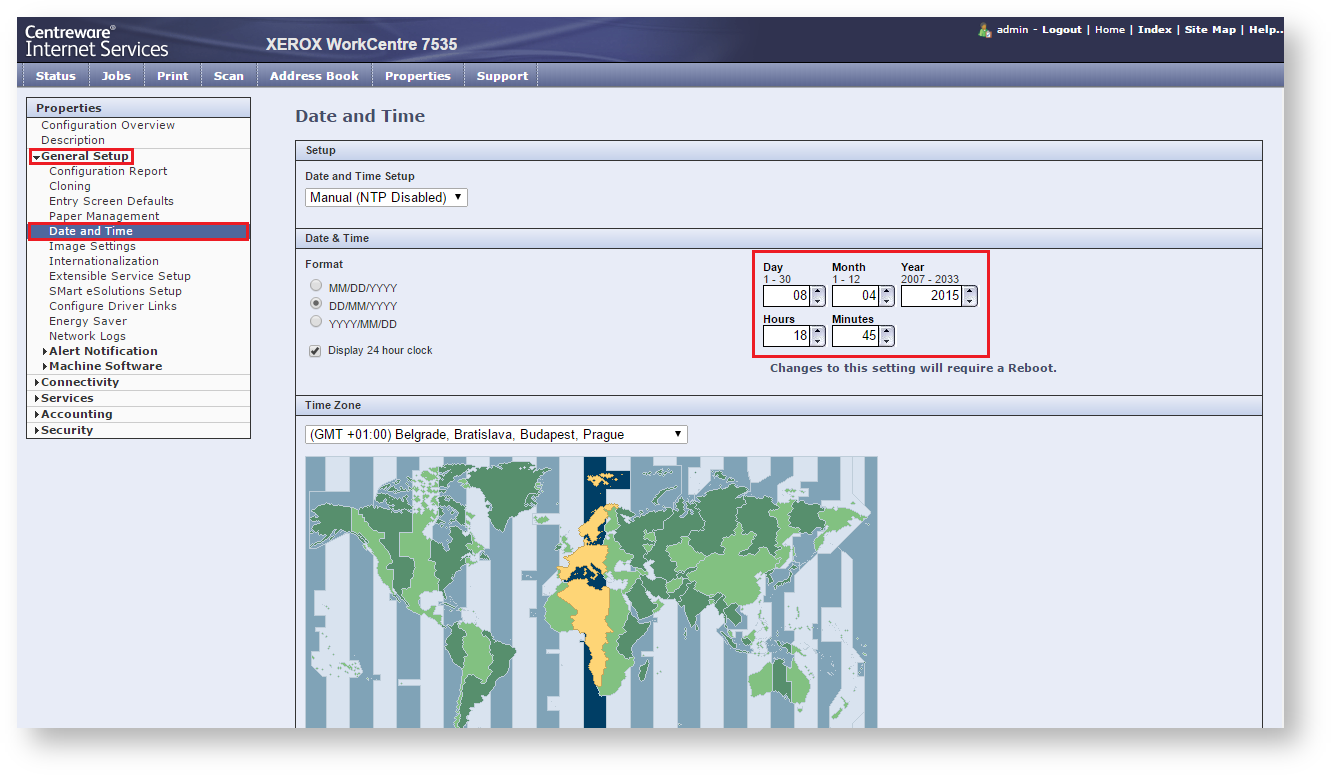Open Date and Time Setup dropdown
1332x776 pixels.
point(386,197)
